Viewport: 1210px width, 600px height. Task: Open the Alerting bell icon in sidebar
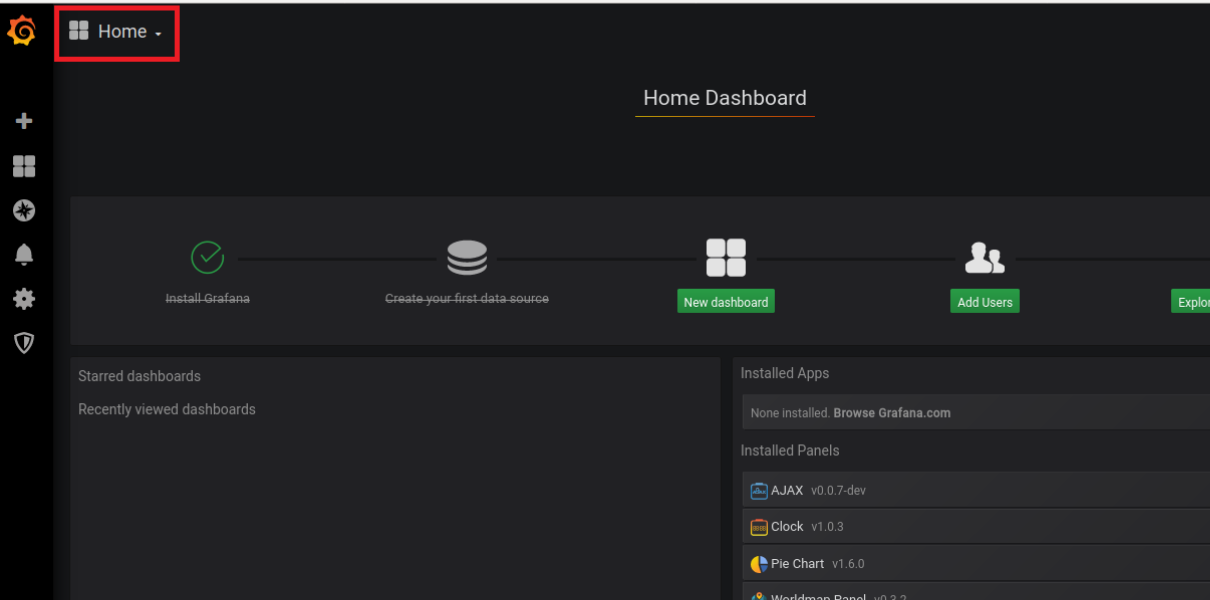(24, 255)
